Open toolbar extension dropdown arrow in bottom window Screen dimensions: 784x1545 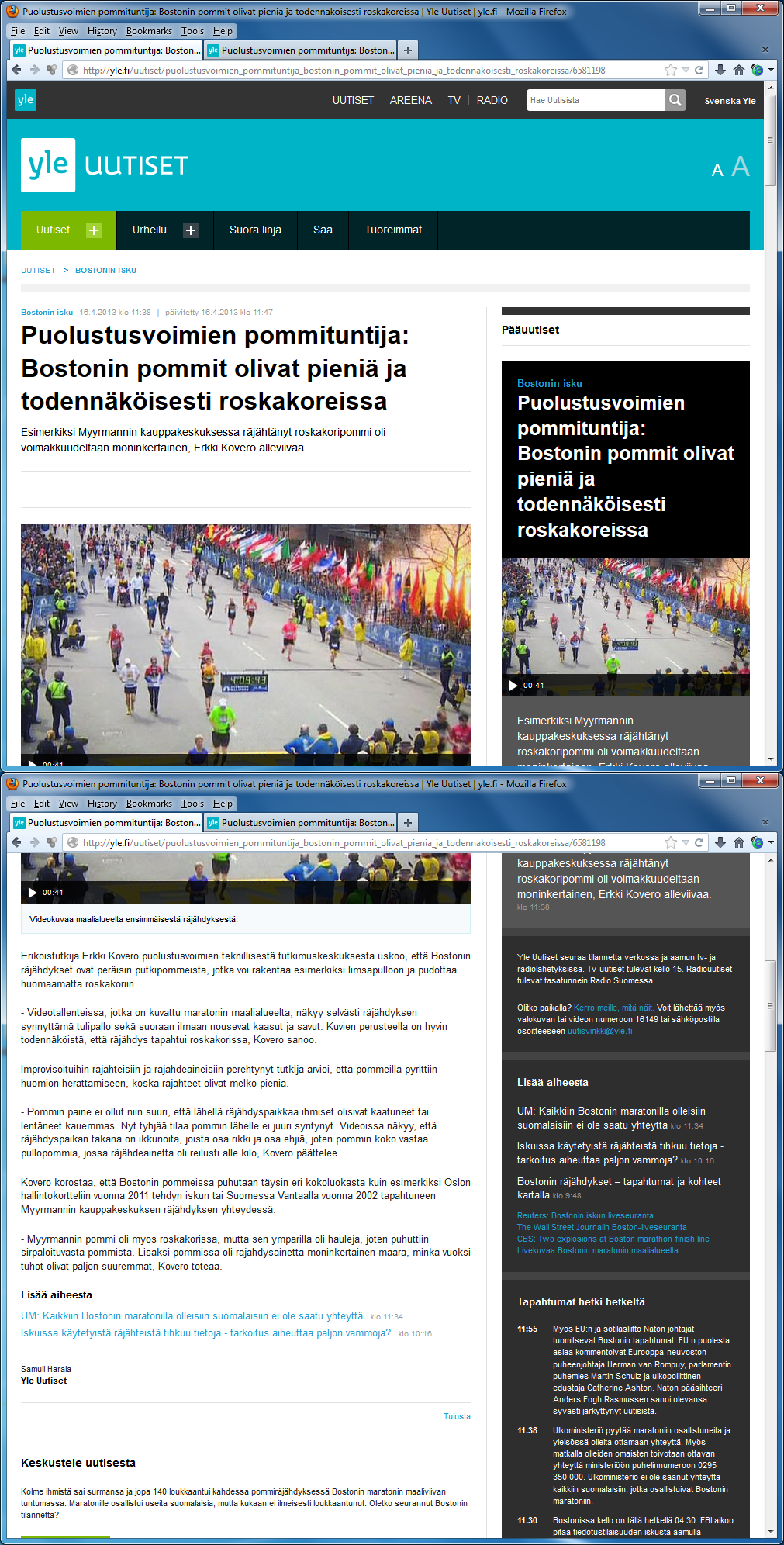coord(771,843)
